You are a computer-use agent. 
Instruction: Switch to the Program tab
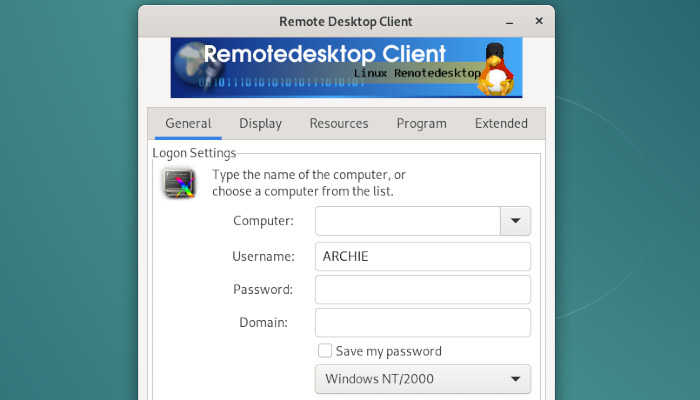[x=421, y=123]
